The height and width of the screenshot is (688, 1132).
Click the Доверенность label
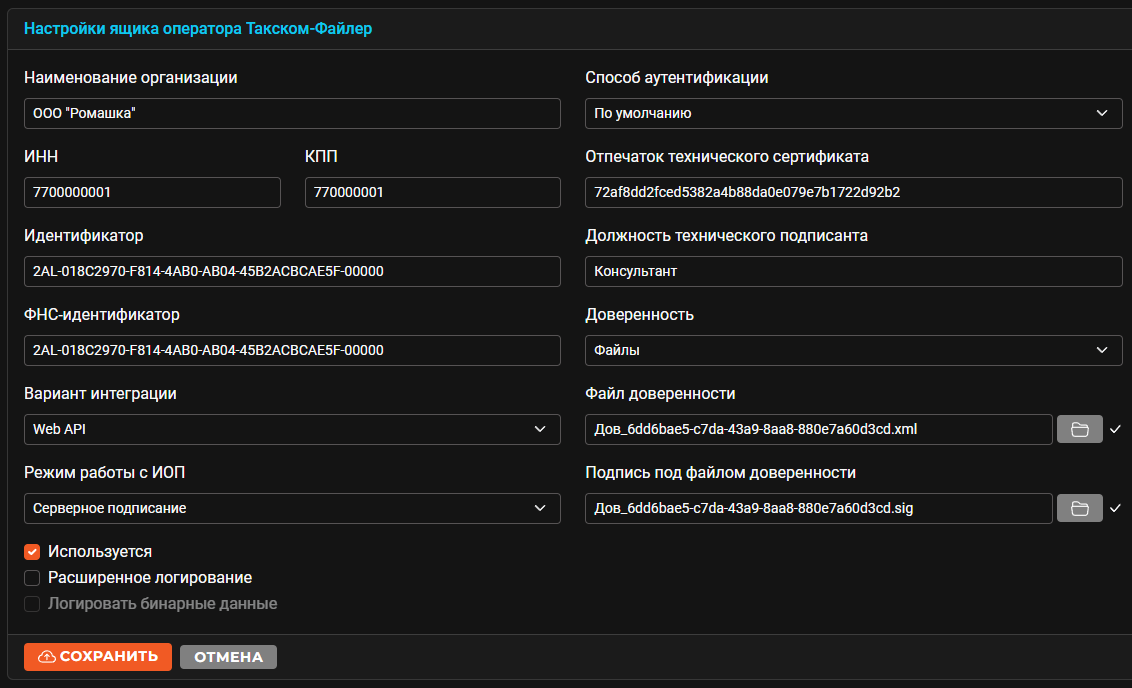pos(640,315)
